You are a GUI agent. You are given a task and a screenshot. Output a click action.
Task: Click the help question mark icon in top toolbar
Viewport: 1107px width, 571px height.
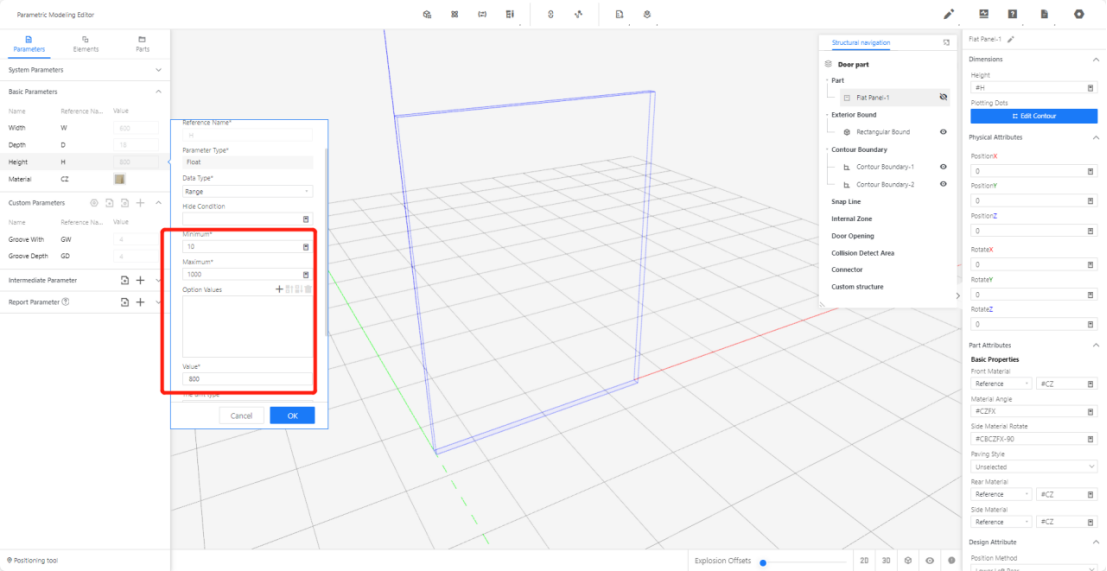pyautogui.click(x=1013, y=14)
